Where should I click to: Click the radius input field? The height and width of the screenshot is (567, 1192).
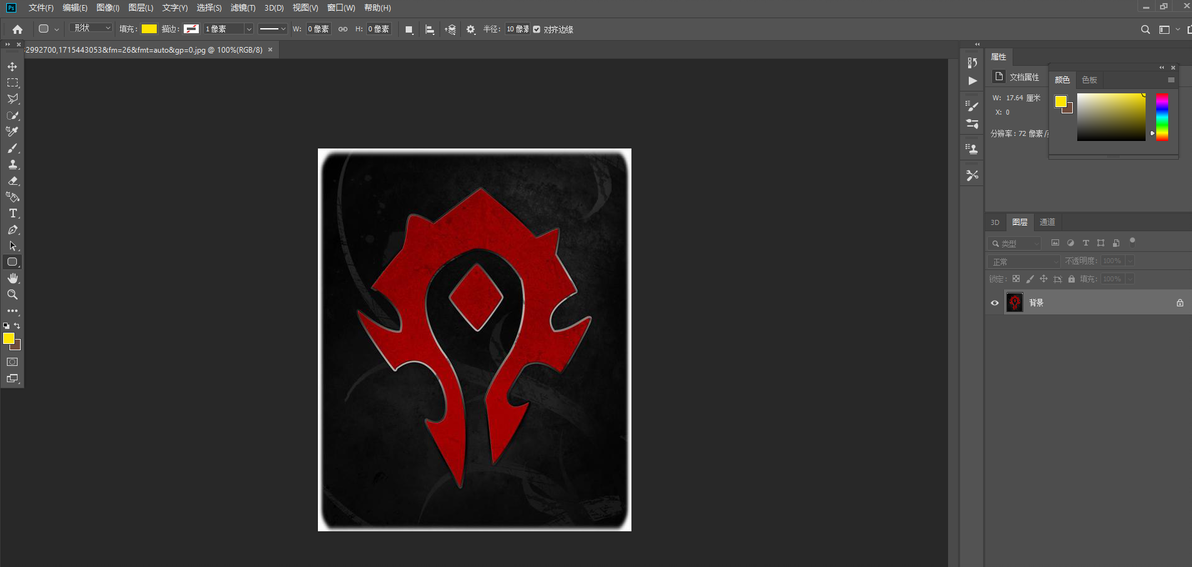[x=517, y=29]
